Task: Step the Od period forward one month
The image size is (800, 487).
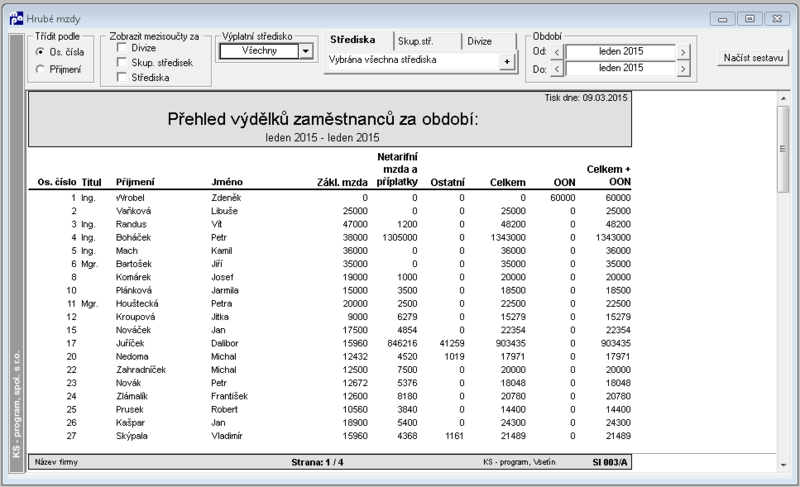Action: pyautogui.click(x=683, y=52)
